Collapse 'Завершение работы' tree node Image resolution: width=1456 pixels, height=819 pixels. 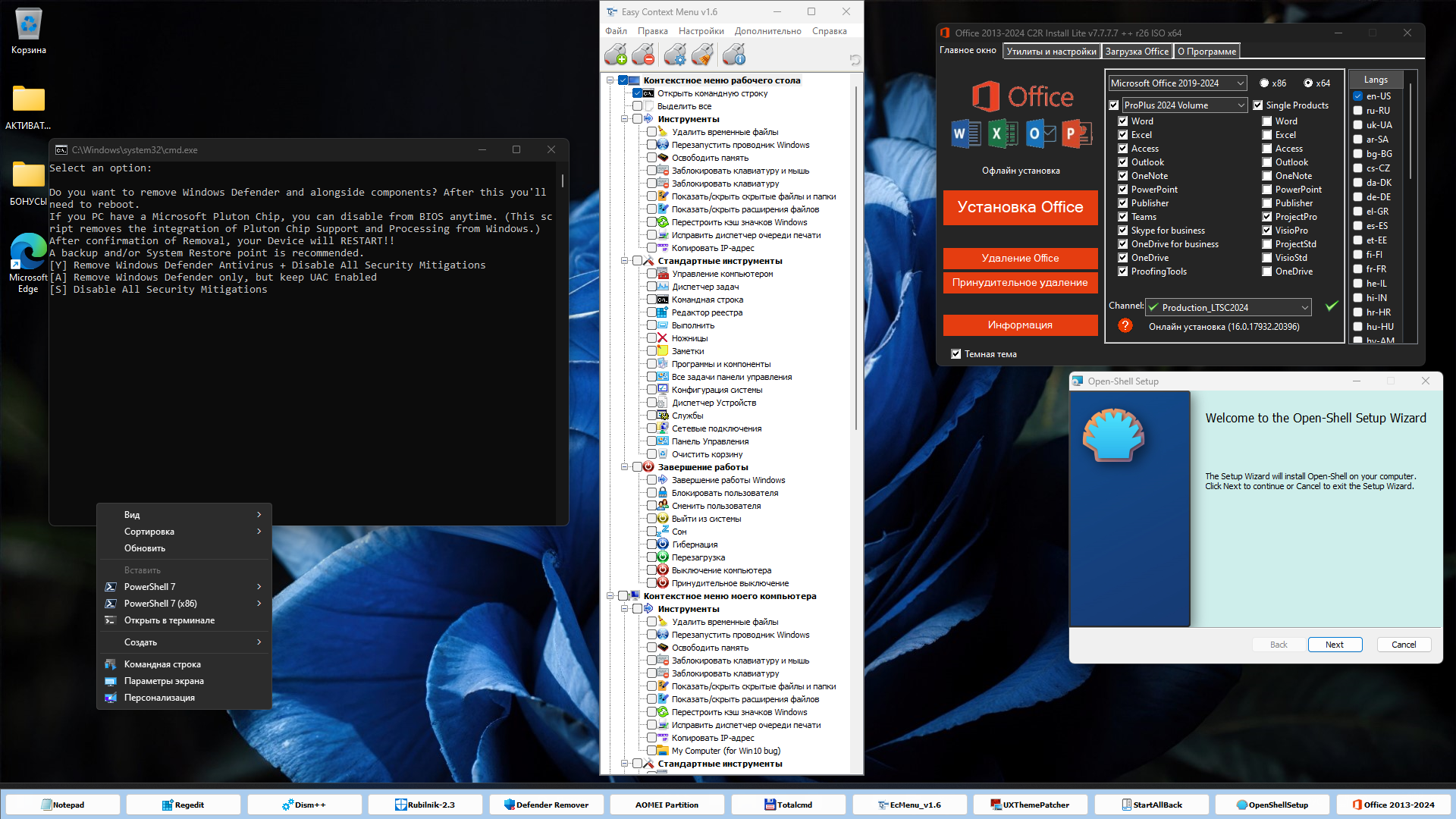coord(625,467)
